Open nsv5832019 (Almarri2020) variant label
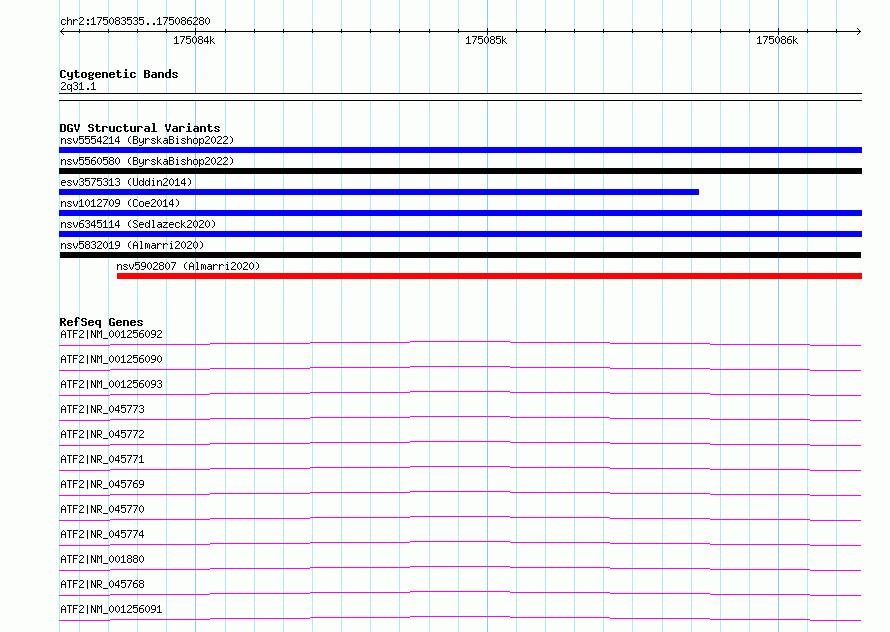The width and height of the screenshot is (890, 632). (x=132, y=245)
